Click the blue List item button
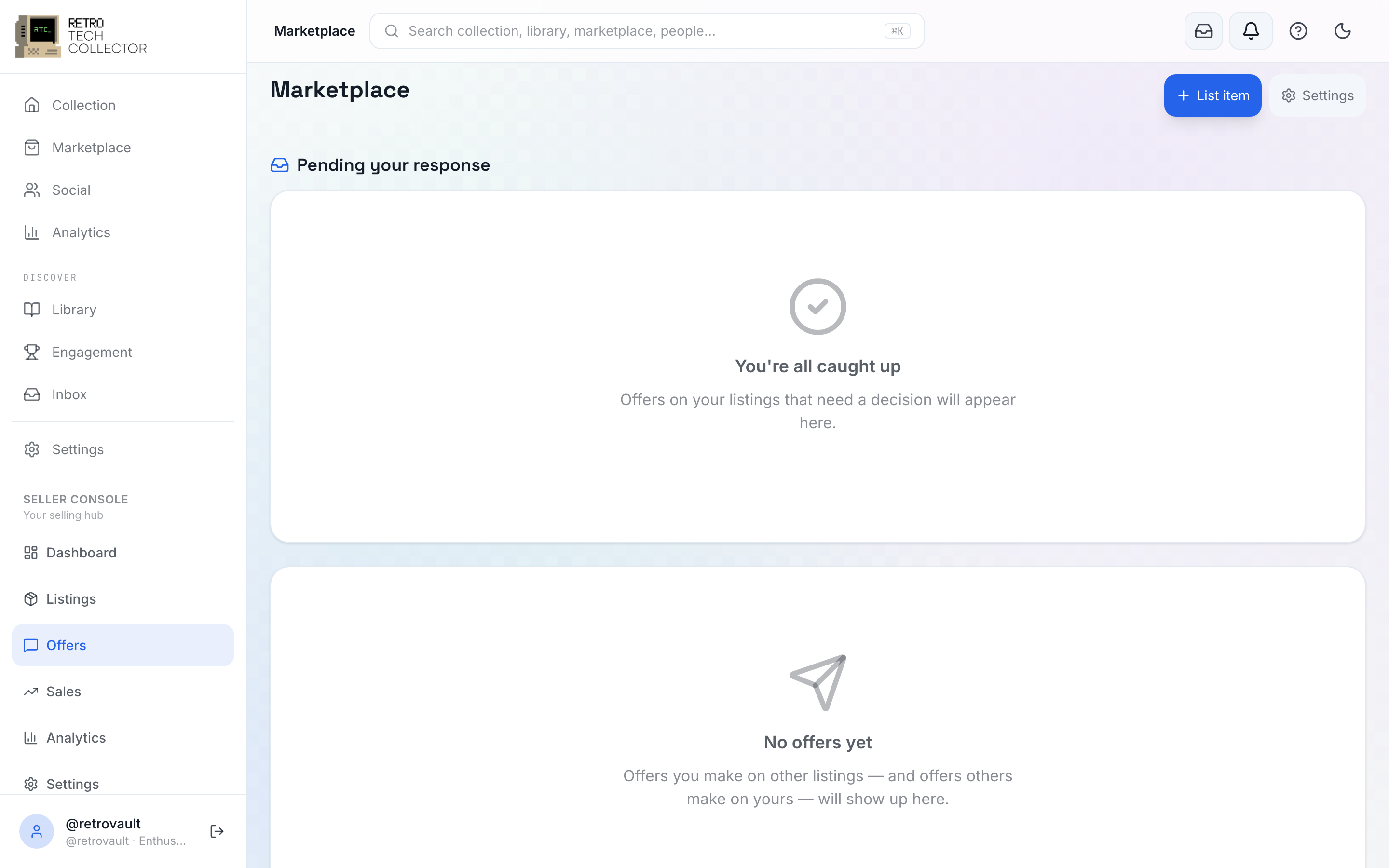The image size is (1389, 868). tap(1212, 95)
